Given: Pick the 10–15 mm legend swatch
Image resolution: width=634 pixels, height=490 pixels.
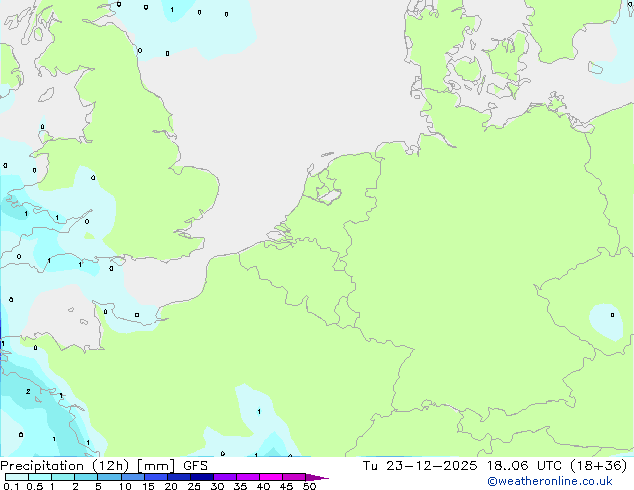Looking at the screenshot, I should [x=132, y=477].
